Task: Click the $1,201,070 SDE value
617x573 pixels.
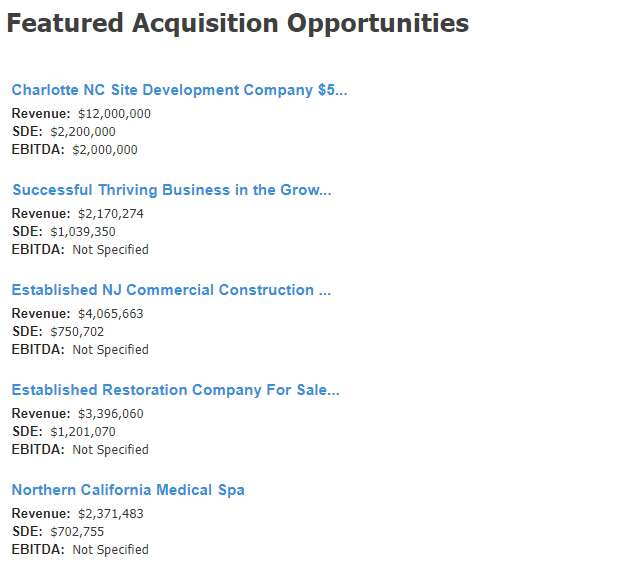Action: point(83,432)
